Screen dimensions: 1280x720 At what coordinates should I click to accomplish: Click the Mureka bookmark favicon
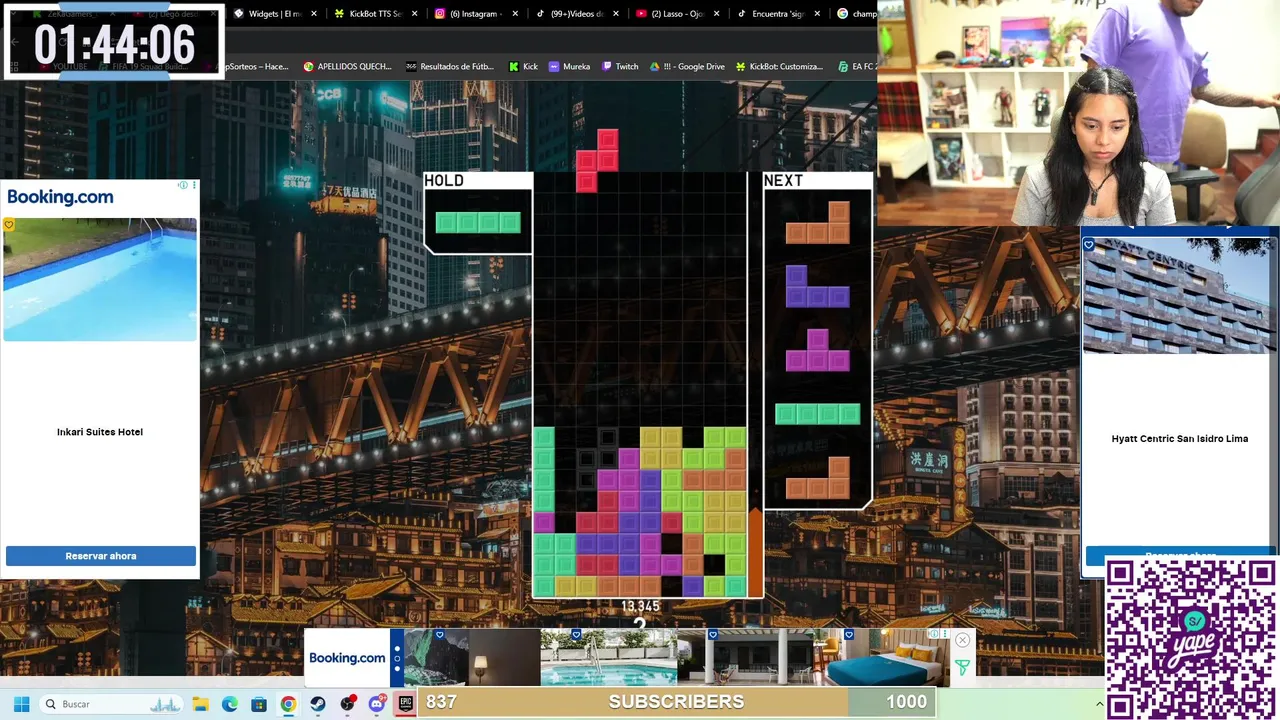click(554, 67)
